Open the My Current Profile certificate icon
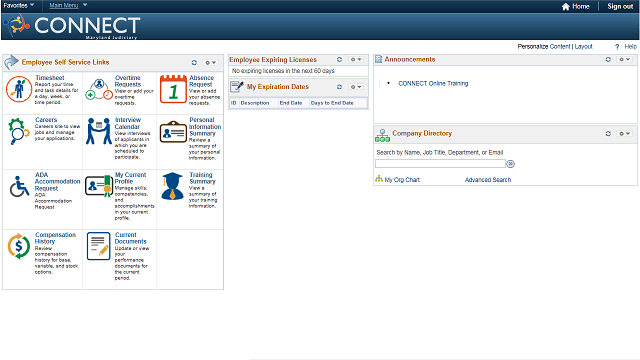Image resolution: width=640 pixels, height=360 pixels. (99, 186)
